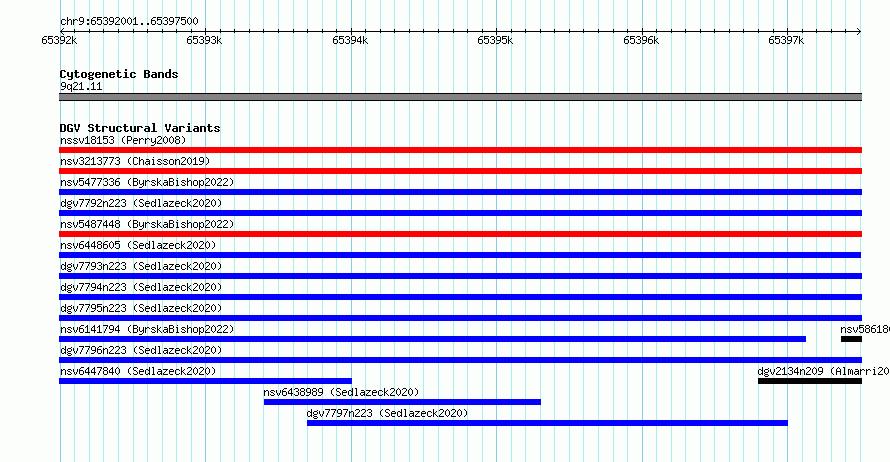Open variant label dgv7796n223 (Sedlazeck2020)
The image size is (890, 462).
tap(141, 350)
